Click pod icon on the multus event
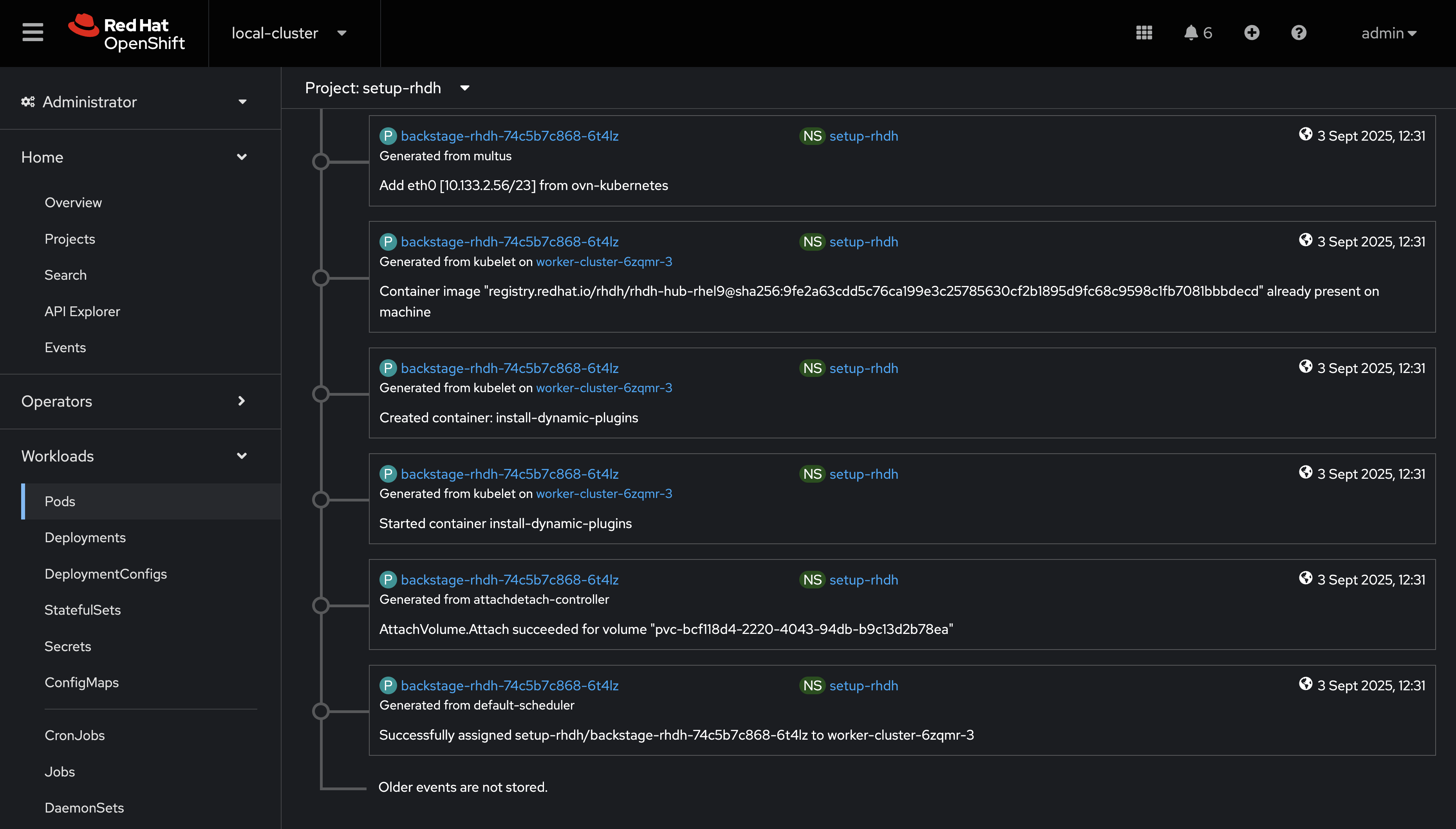Image resolution: width=1456 pixels, height=829 pixels. point(388,136)
